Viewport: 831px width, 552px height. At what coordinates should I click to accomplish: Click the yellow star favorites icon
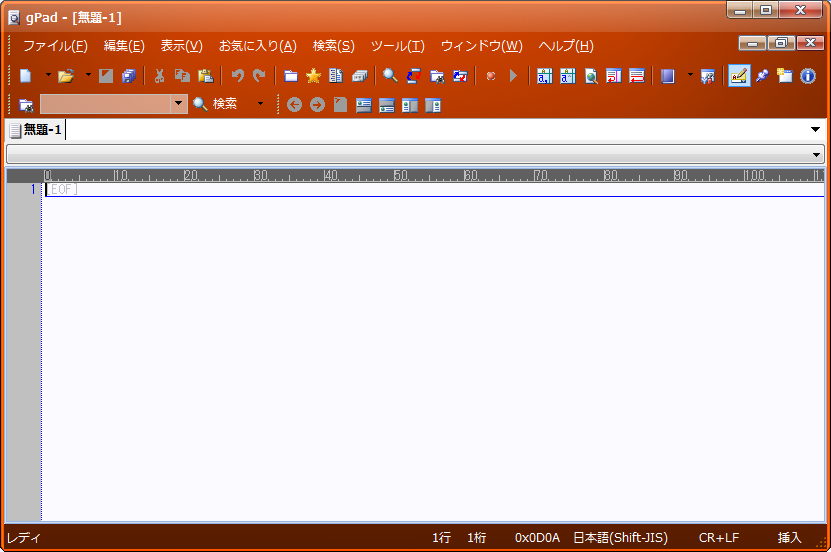click(x=313, y=76)
